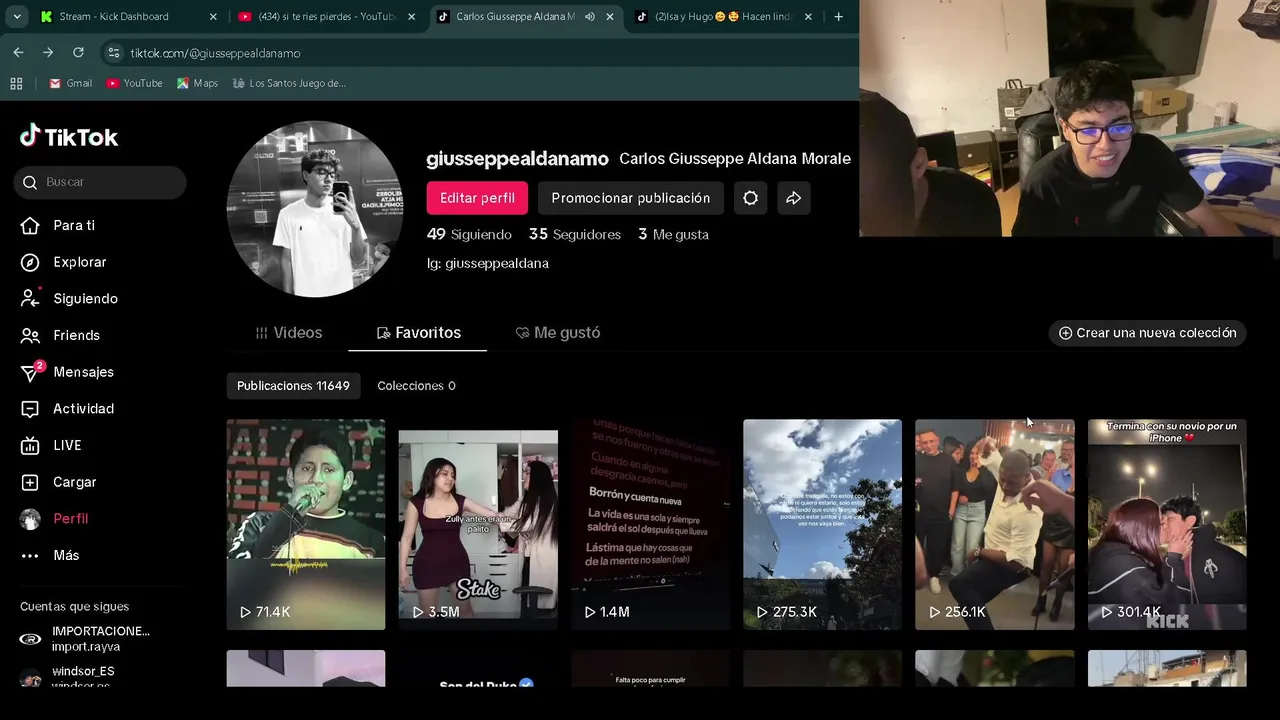The width and height of the screenshot is (1280, 720).
Task: Open windsor_ES followed account
Action: [x=85, y=676]
